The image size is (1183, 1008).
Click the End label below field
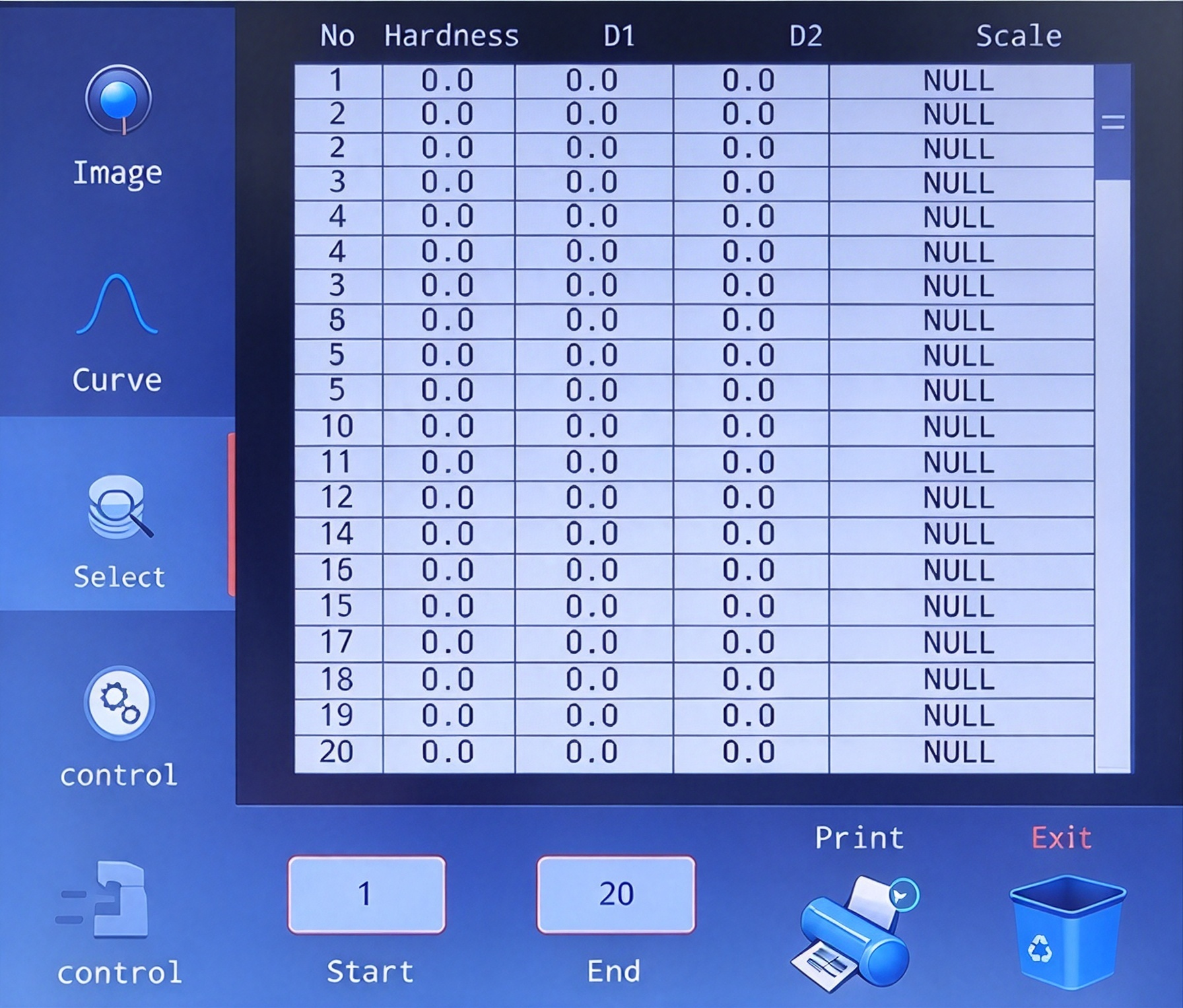tap(614, 972)
